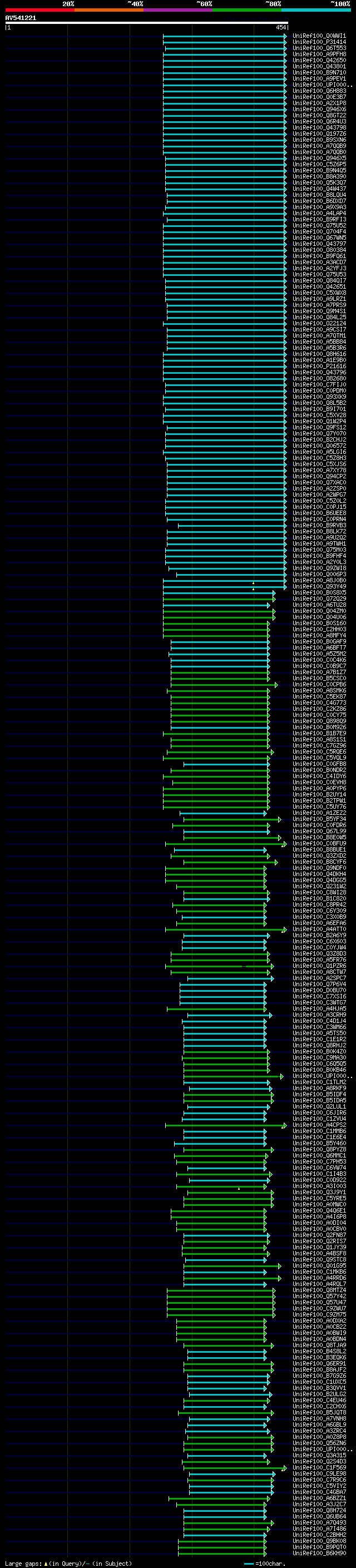Select hit label UniRef100_Q946X6
356x1568 pixels.
pos(319,110)
